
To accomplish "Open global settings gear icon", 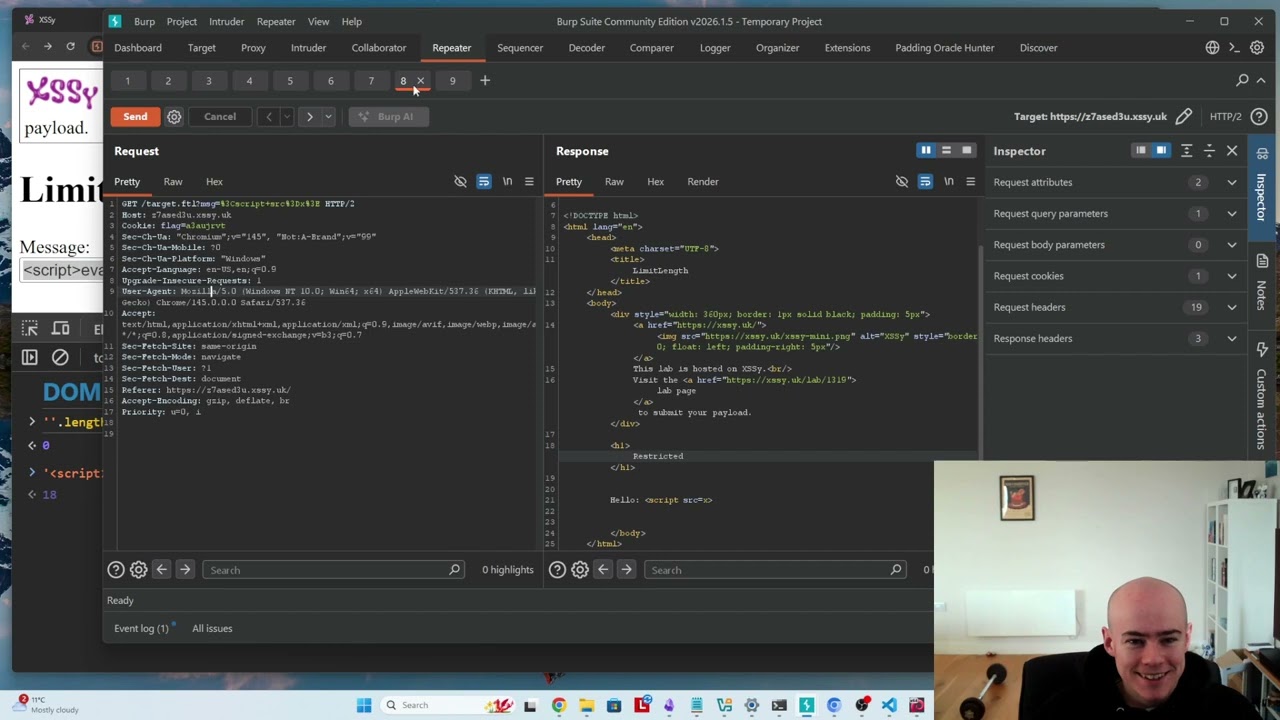I will coord(1258,47).
